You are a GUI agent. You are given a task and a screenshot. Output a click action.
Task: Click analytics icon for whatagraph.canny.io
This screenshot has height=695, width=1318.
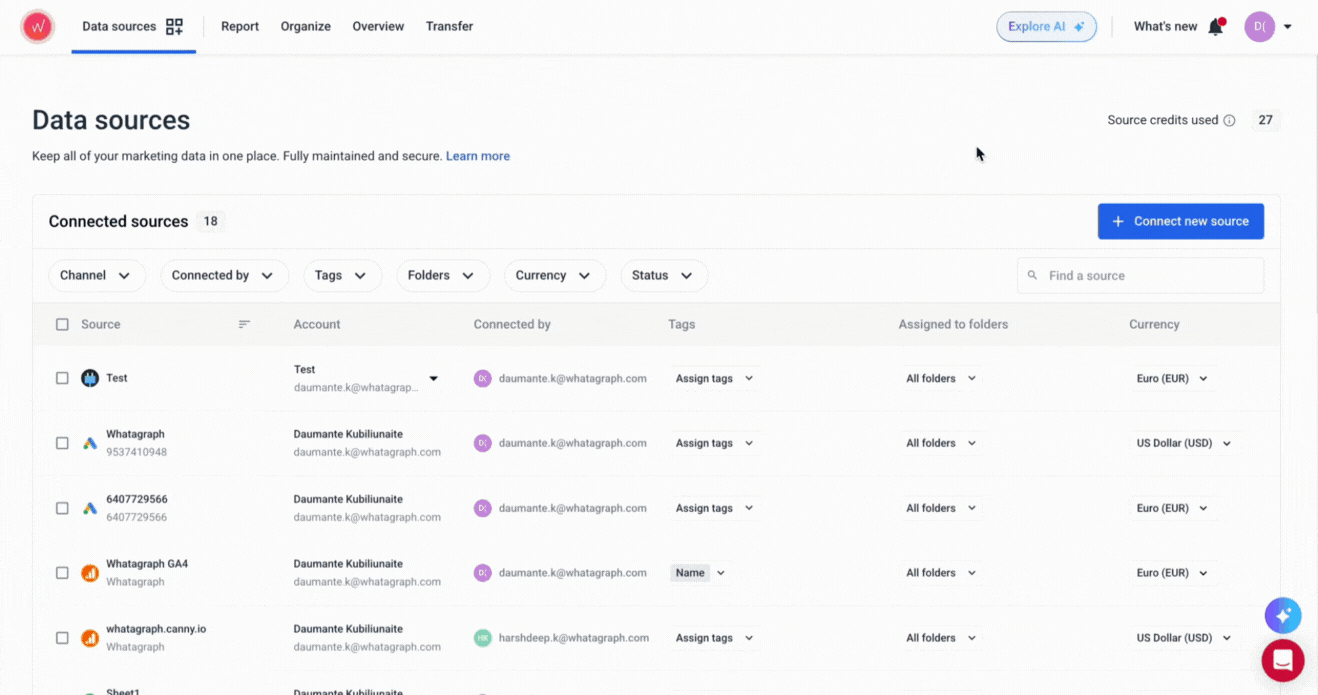90,638
